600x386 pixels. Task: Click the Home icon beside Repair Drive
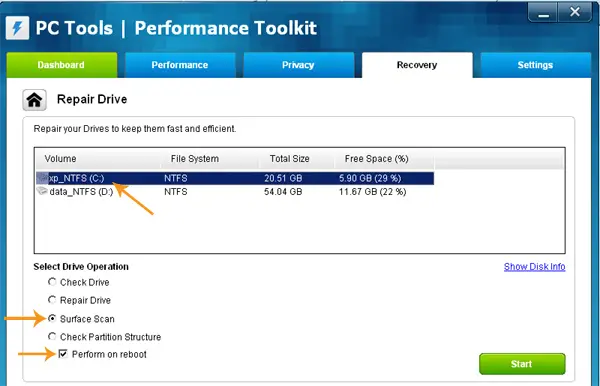pyautogui.click(x=34, y=100)
